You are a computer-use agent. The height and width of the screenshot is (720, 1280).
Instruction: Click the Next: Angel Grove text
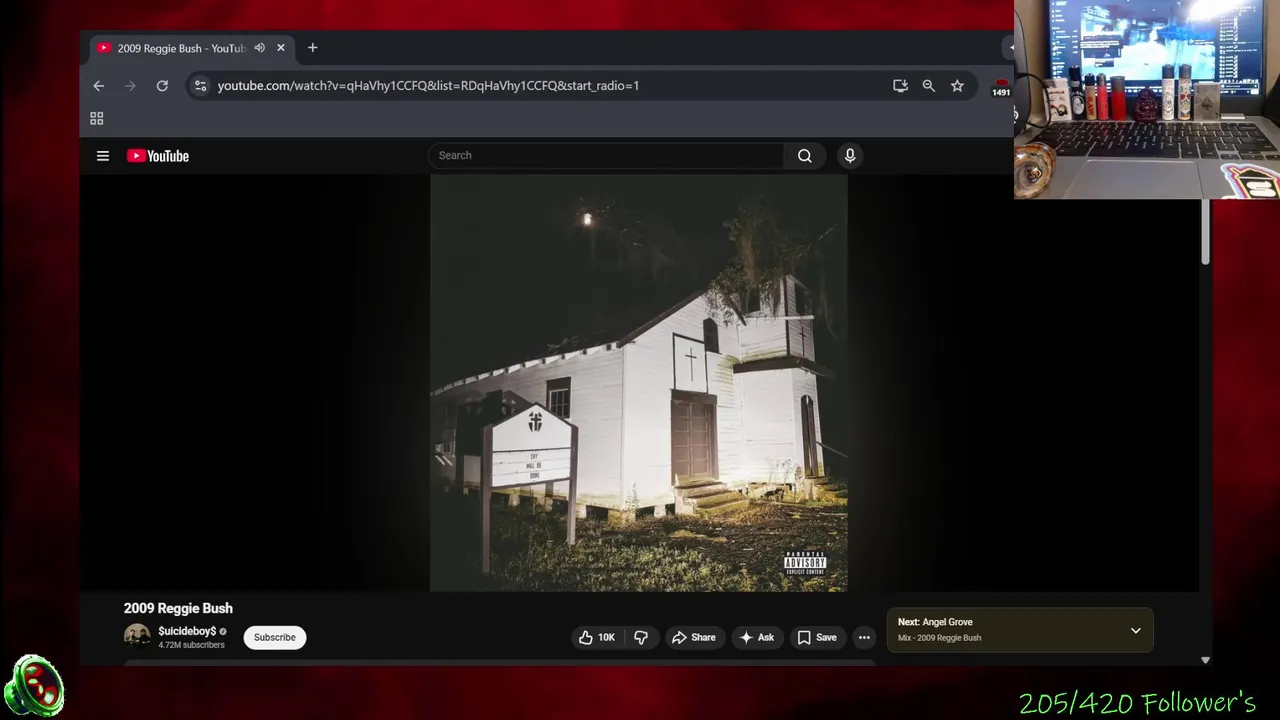935,622
